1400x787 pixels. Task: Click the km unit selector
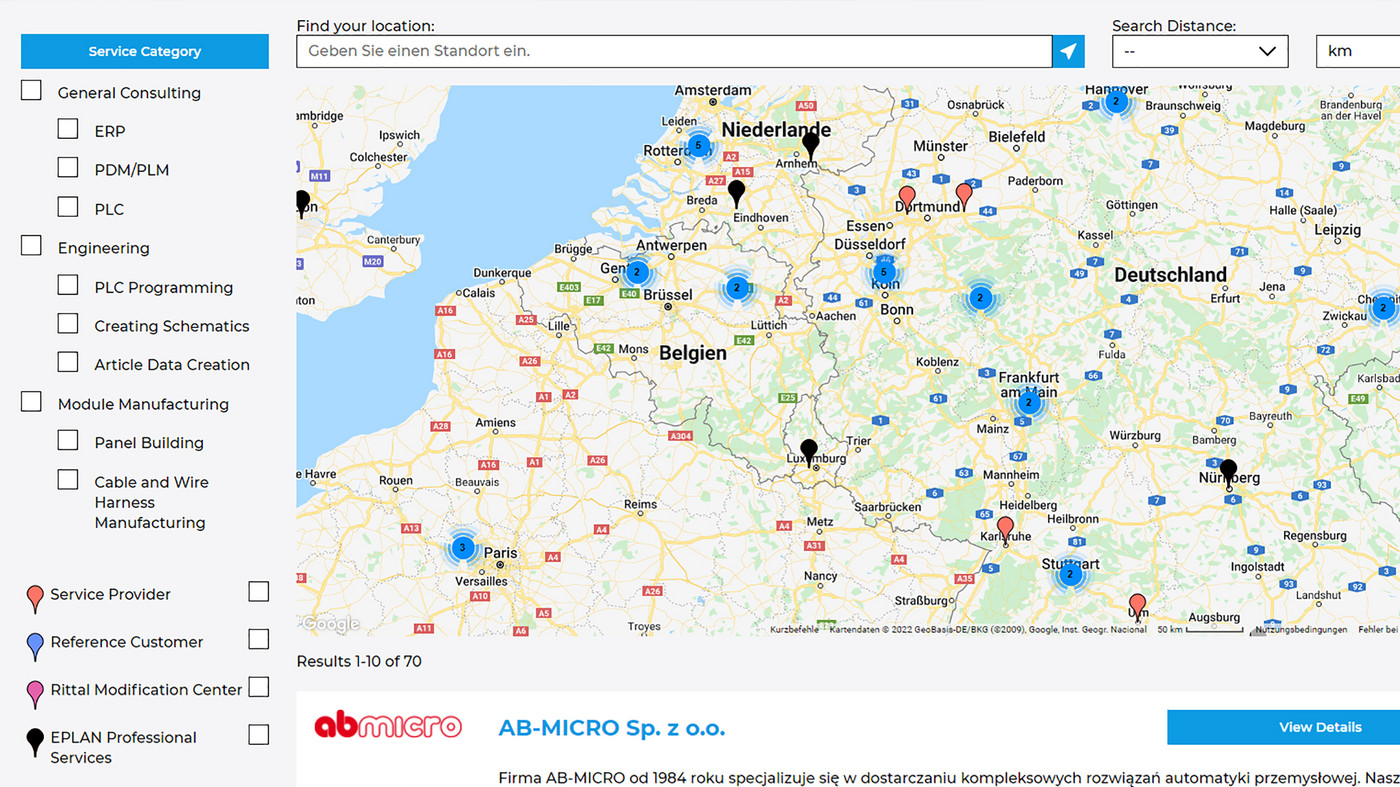[1358, 51]
